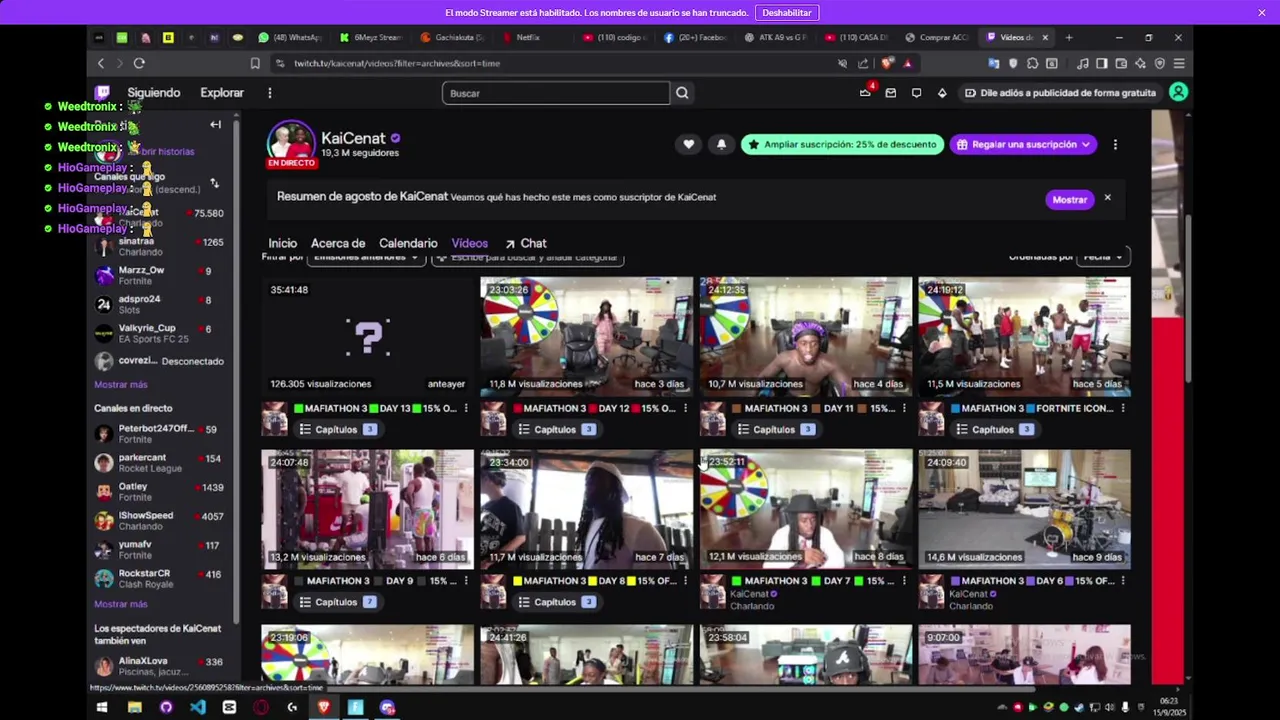The height and width of the screenshot is (720, 1280).
Task: Focus the Buscar search field
Action: pos(556,93)
